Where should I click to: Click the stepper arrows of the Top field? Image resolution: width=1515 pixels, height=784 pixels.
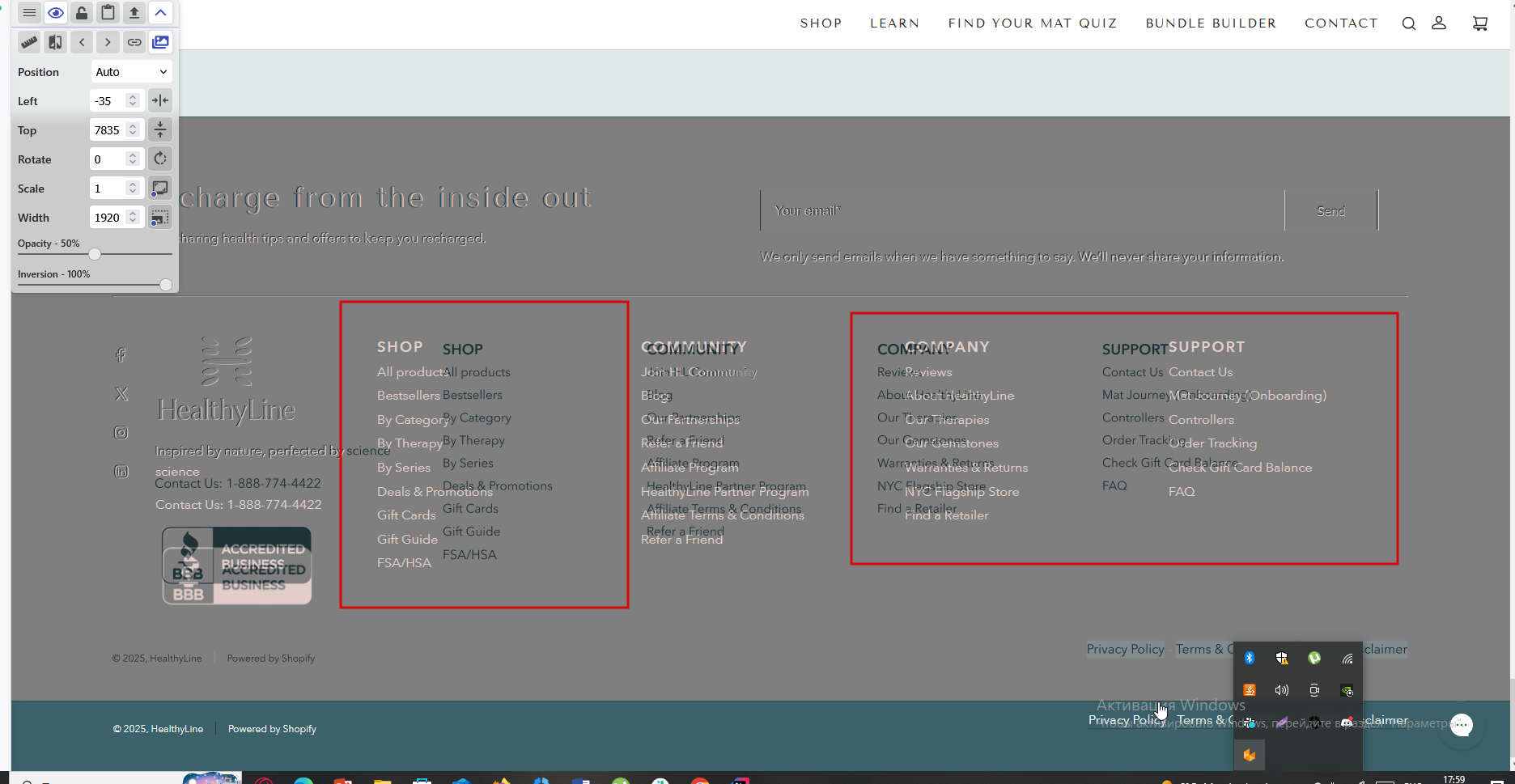(133, 130)
